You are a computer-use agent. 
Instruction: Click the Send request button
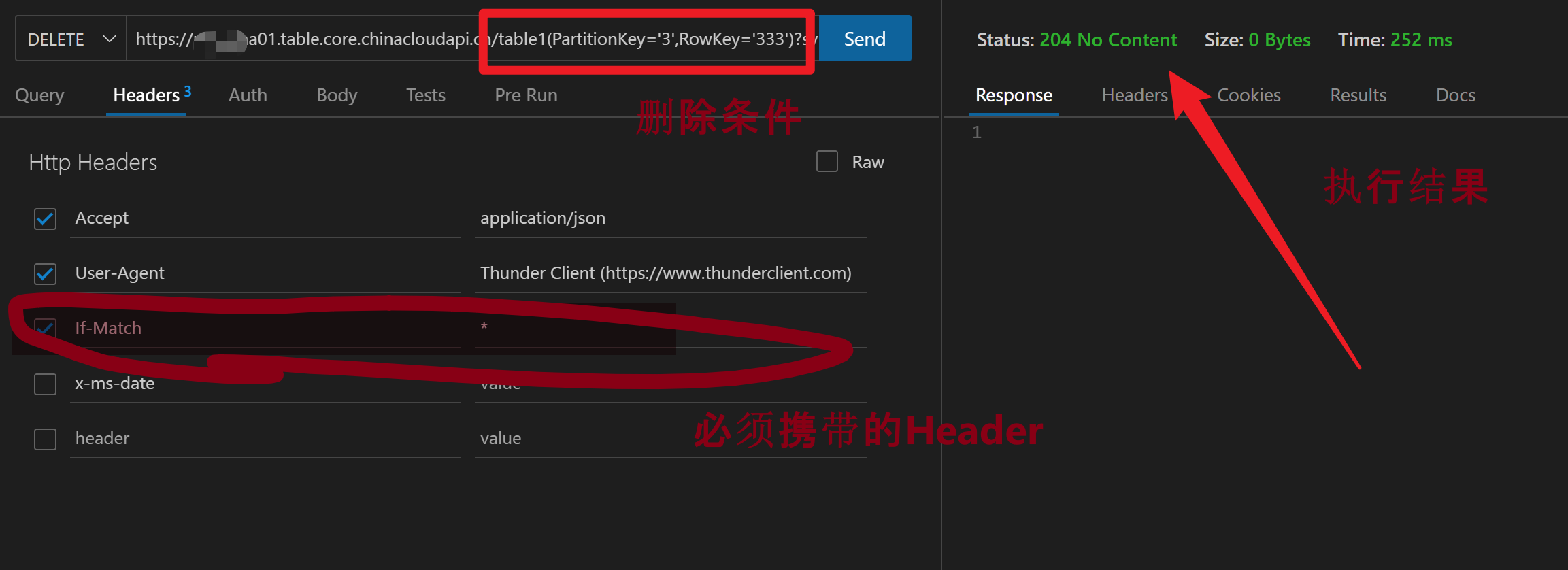pyautogui.click(x=864, y=39)
